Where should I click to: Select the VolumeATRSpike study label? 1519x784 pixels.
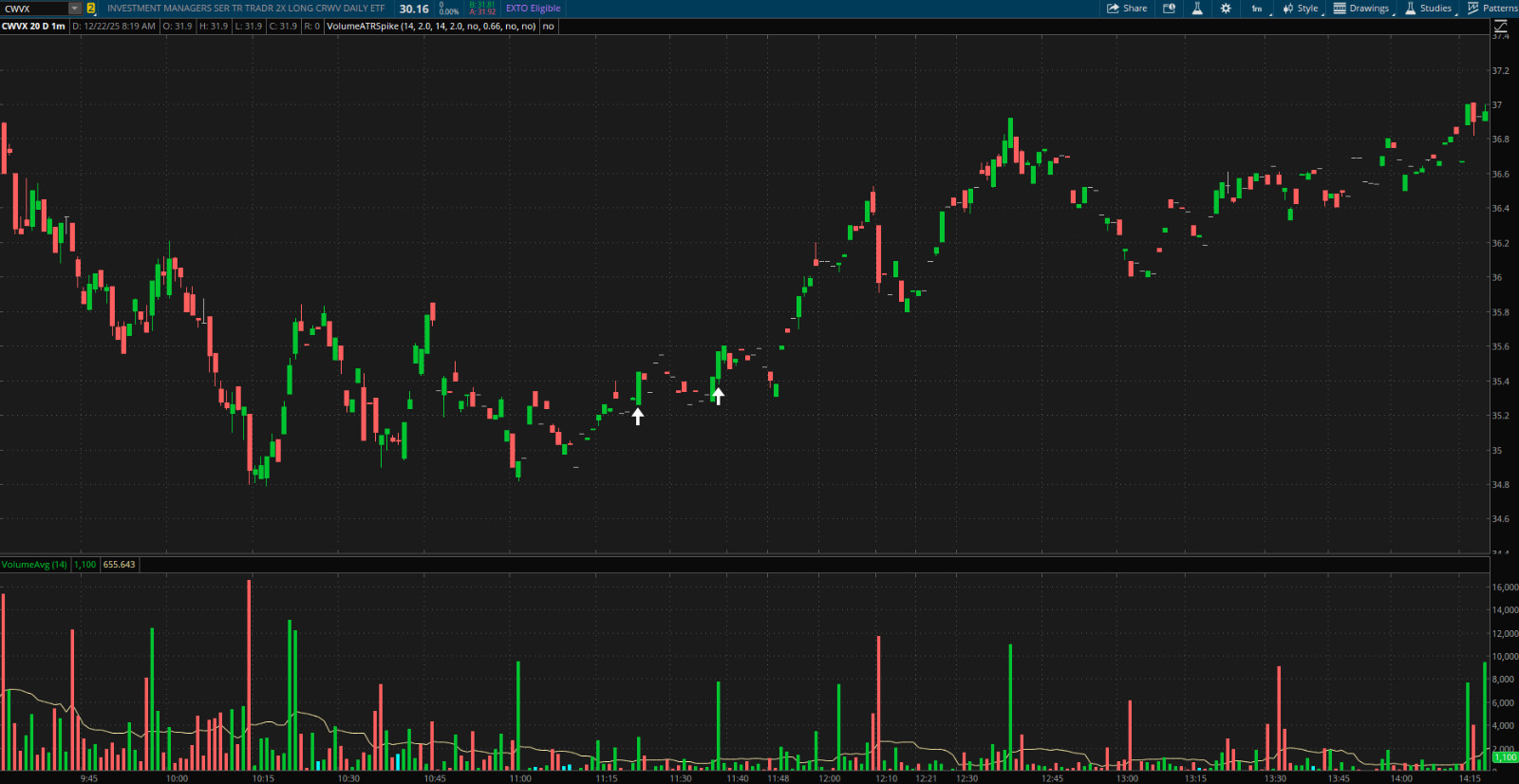[431, 27]
